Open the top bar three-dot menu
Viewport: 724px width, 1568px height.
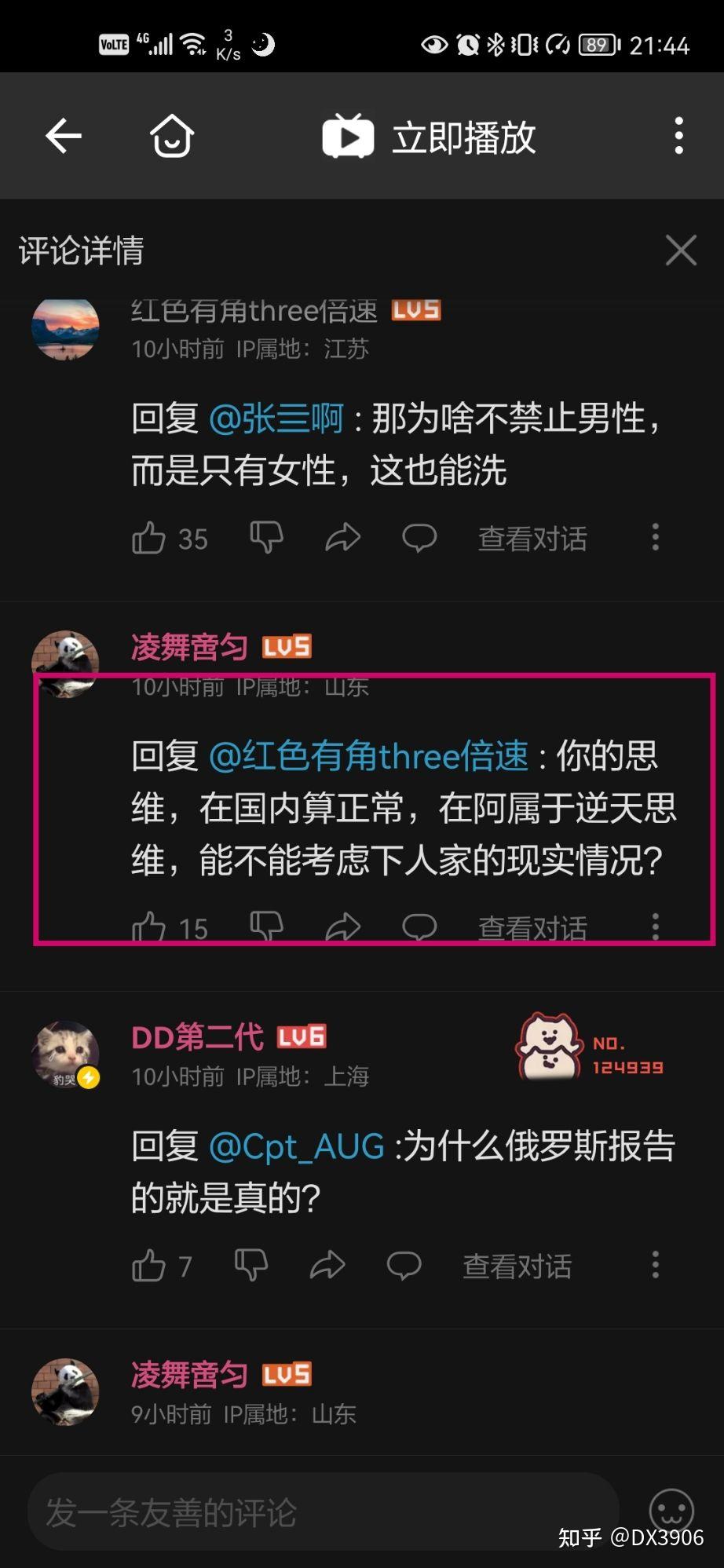[679, 136]
